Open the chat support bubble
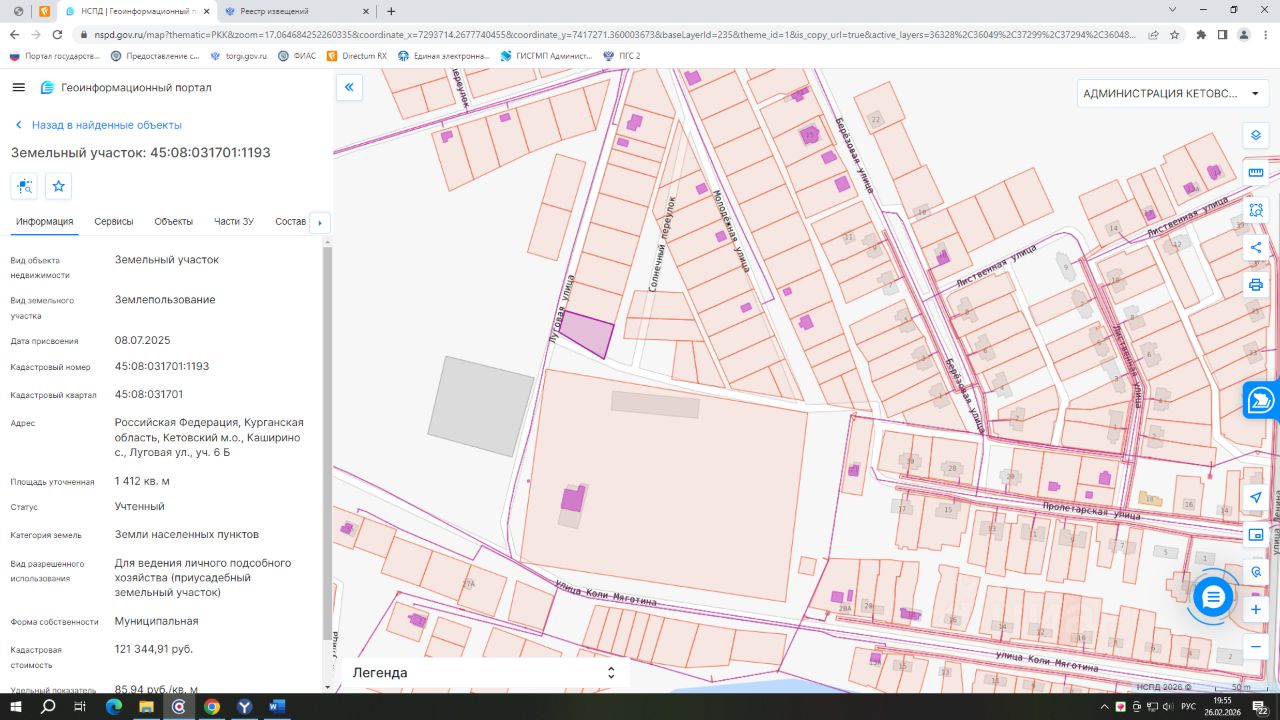The image size is (1280, 720). click(x=1213, y=597)
